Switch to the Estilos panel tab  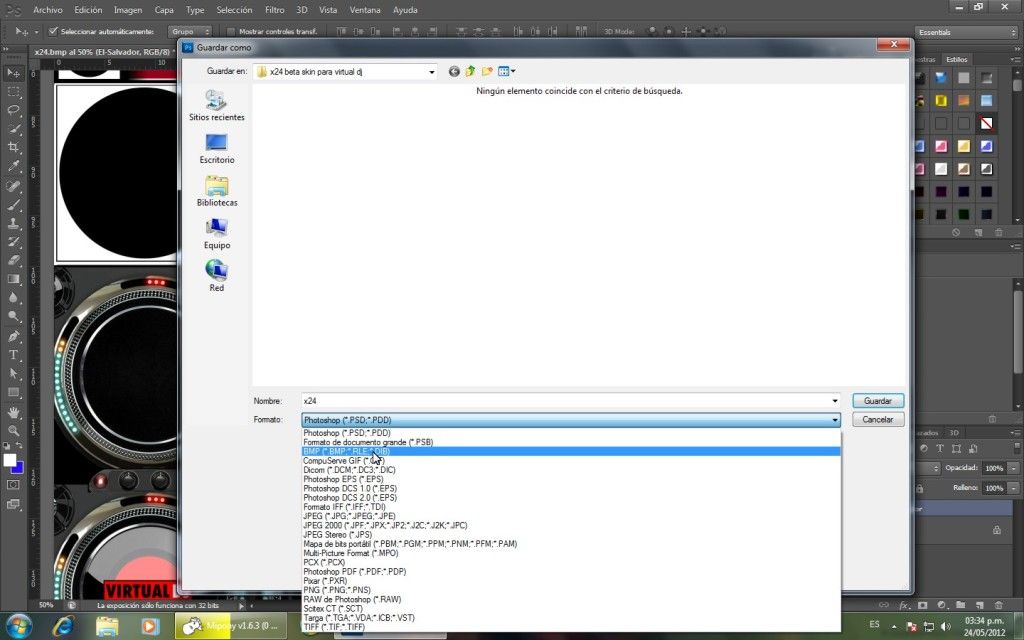[957, 59]
